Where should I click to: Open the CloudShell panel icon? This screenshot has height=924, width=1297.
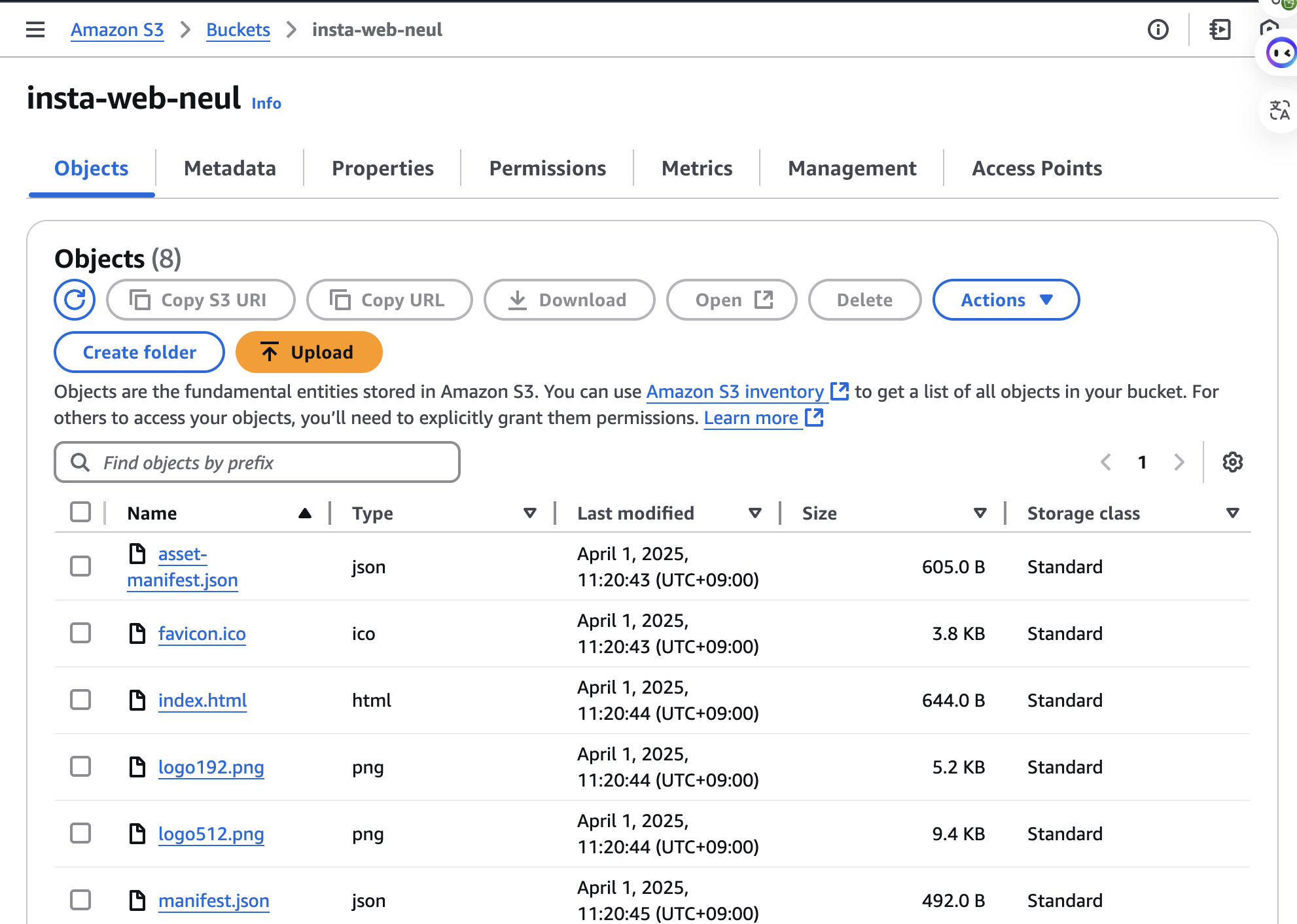[1220, 30]
